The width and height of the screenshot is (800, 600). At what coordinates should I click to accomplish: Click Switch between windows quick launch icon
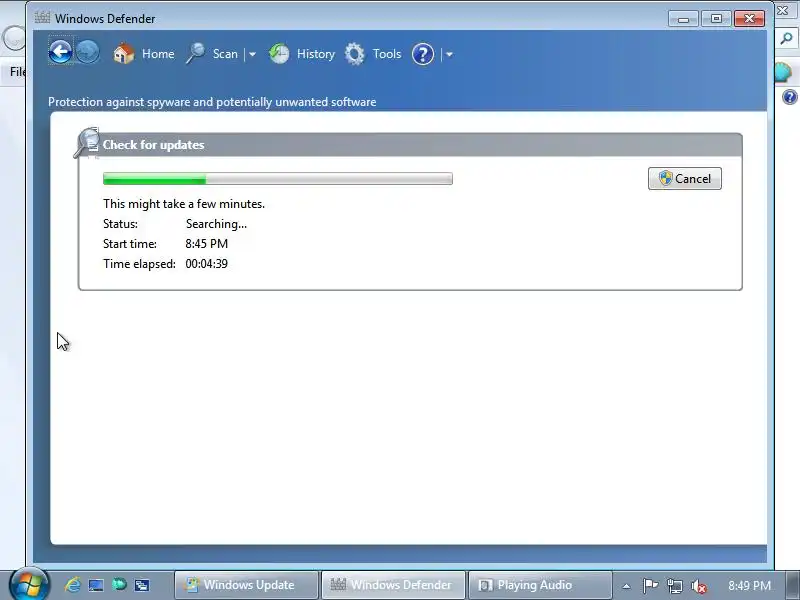click(x=142, y=585)
